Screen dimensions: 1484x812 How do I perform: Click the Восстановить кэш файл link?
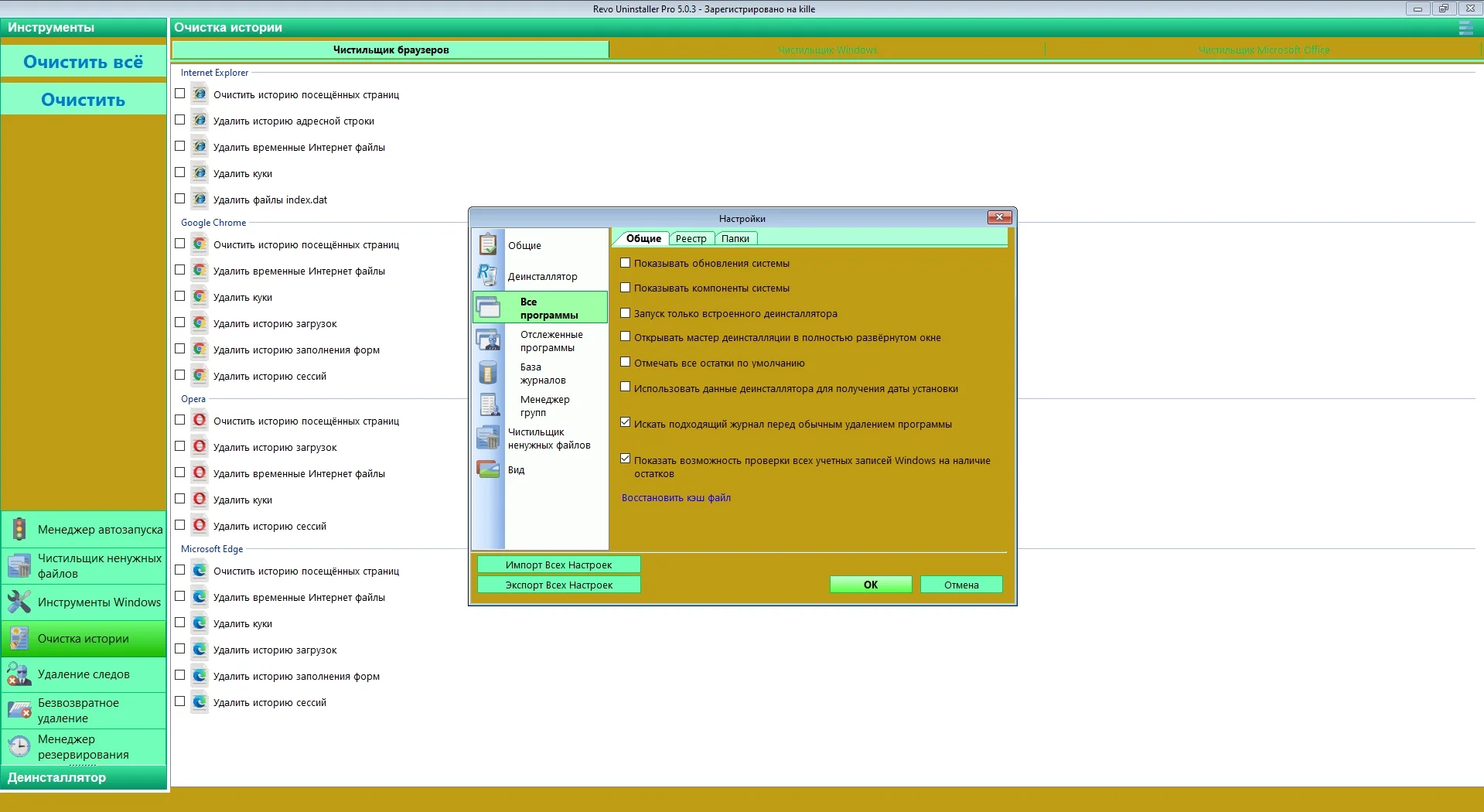click(x=676, y=498)
